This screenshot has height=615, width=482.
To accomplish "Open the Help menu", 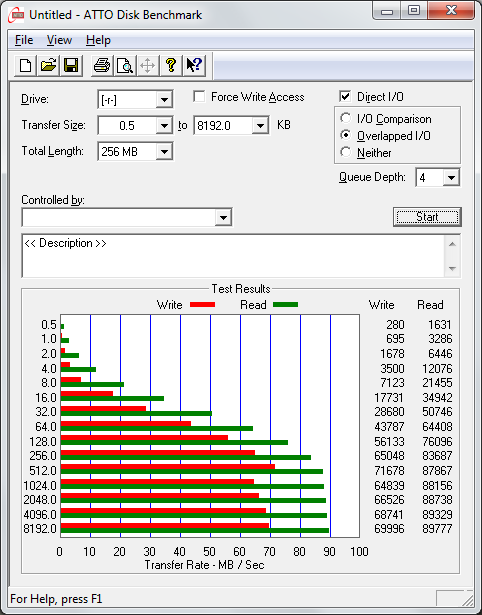I will (x=98, y=40).
